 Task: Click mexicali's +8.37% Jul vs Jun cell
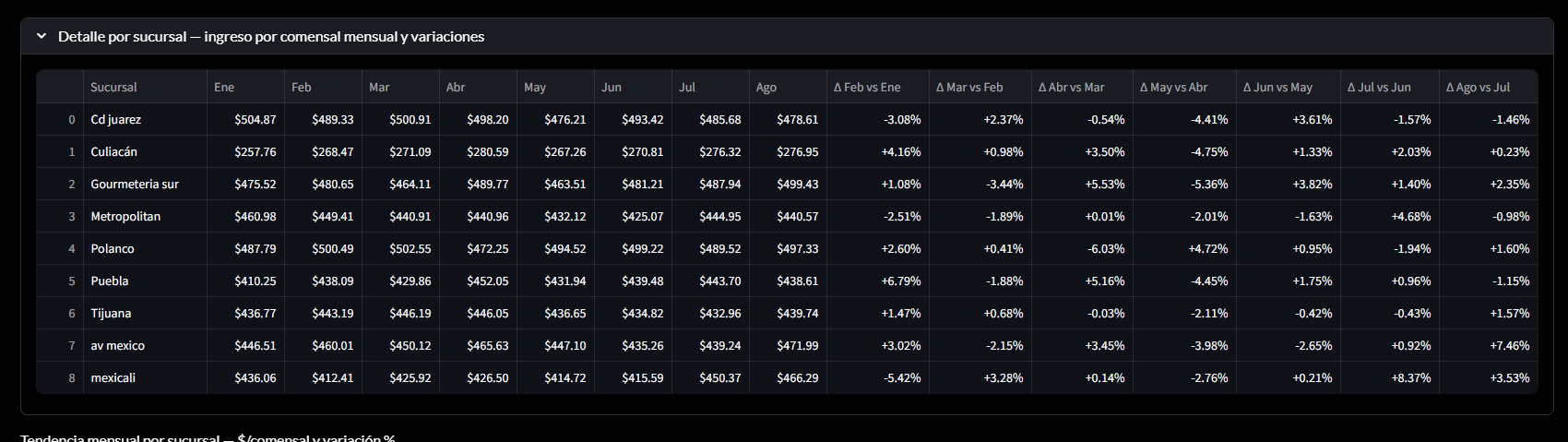pos(1411,377)
